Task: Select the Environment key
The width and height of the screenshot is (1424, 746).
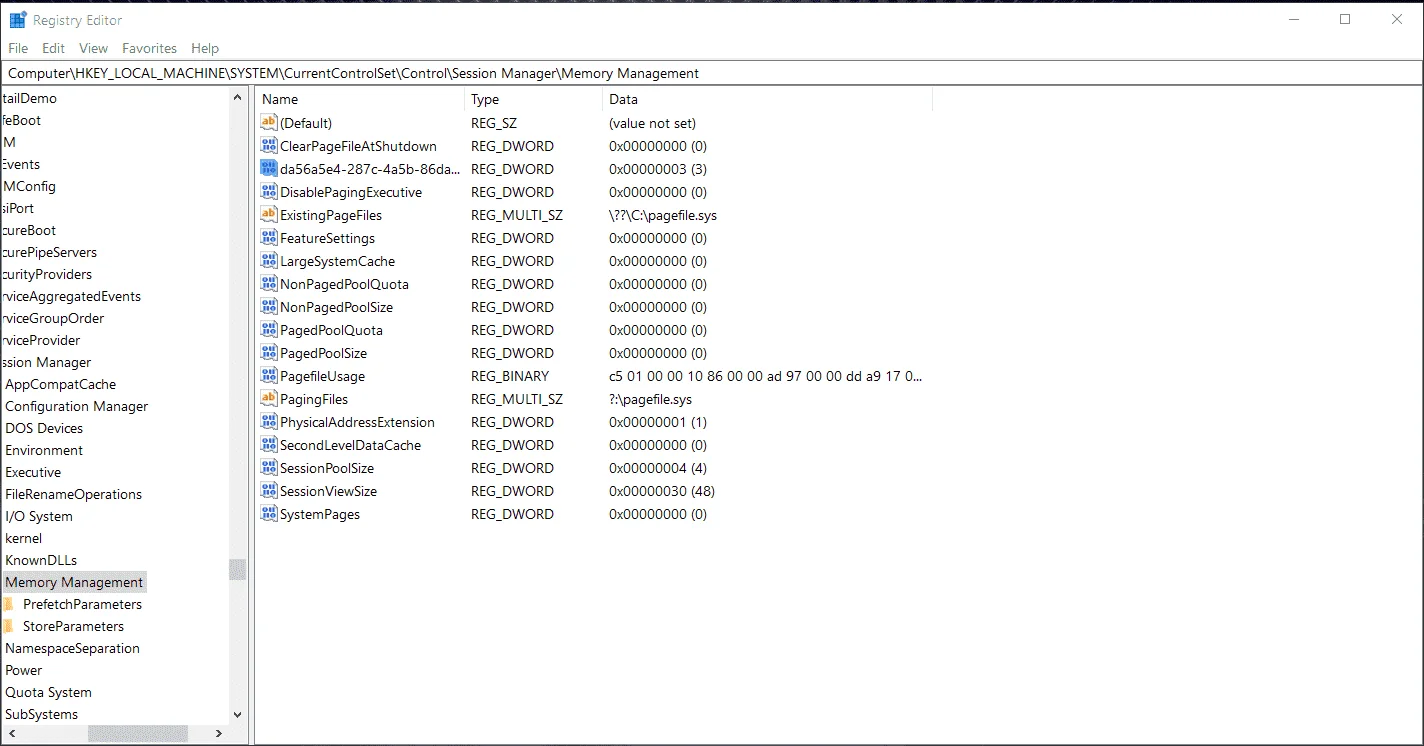Action: tap(44, 450)
